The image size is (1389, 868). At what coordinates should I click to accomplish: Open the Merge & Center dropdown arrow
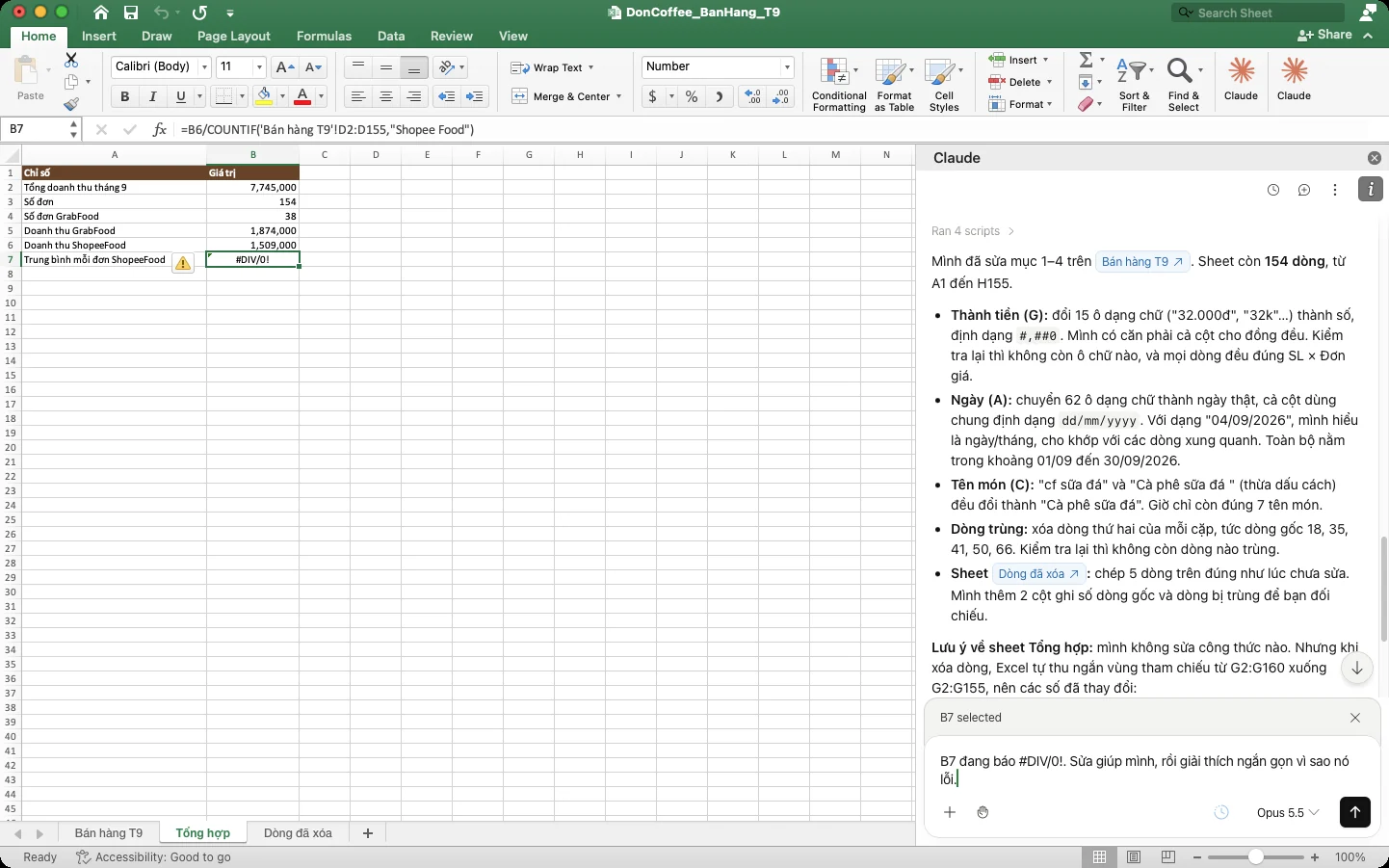pos(618,96)
